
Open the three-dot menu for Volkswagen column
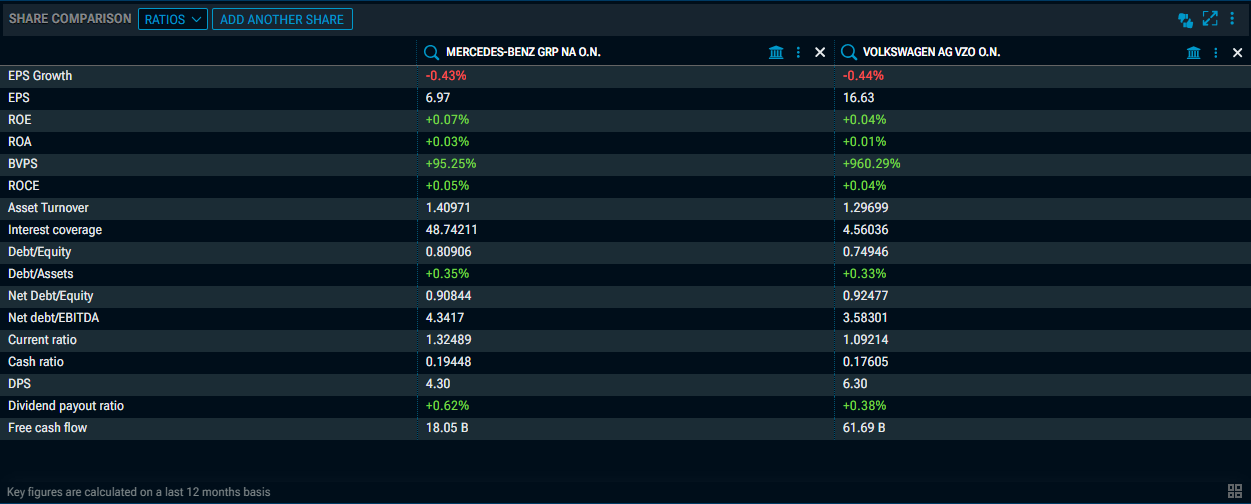coord(1215,53)
